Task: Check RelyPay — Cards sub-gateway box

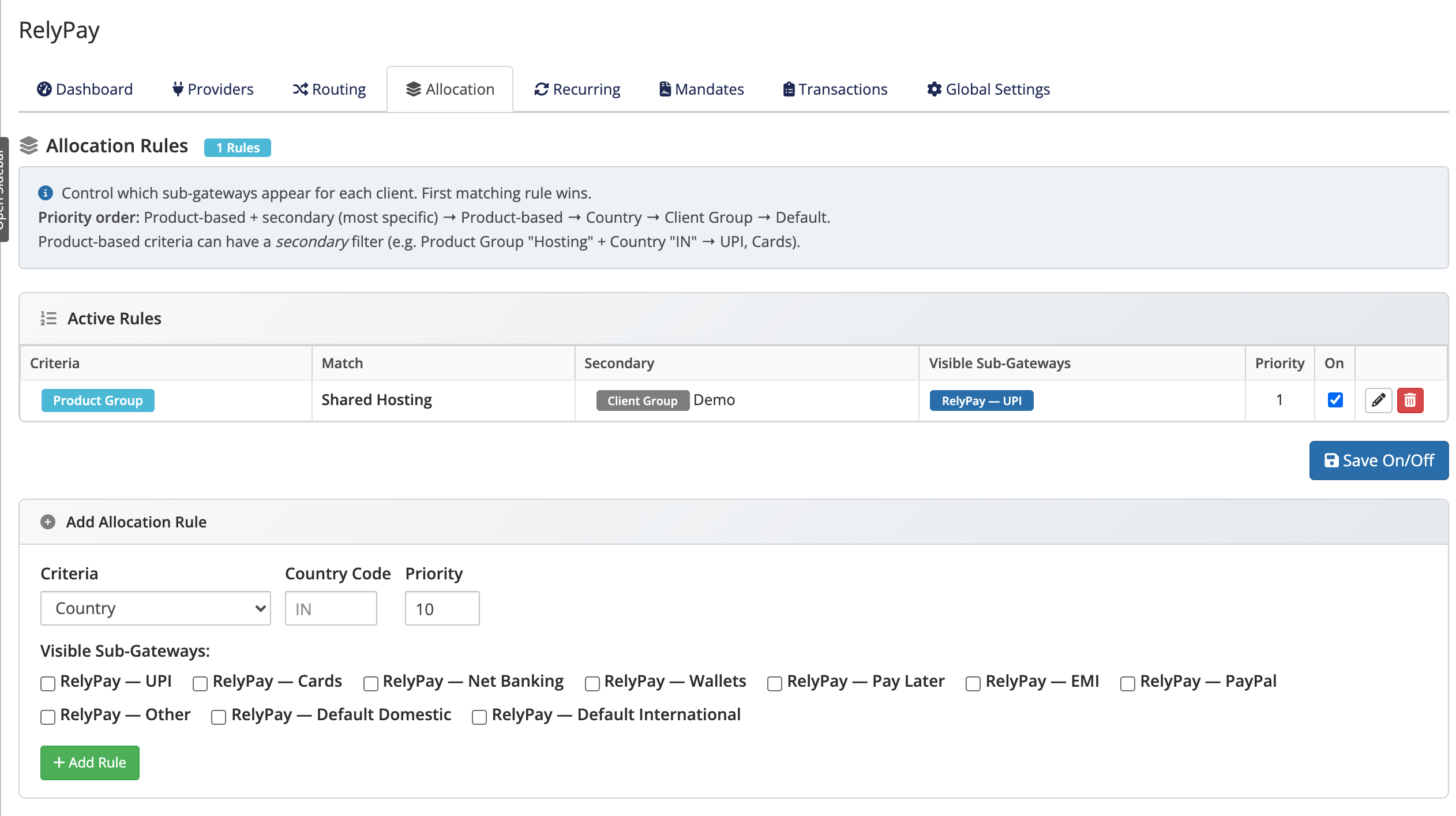Action: click(x=200, y=684)
